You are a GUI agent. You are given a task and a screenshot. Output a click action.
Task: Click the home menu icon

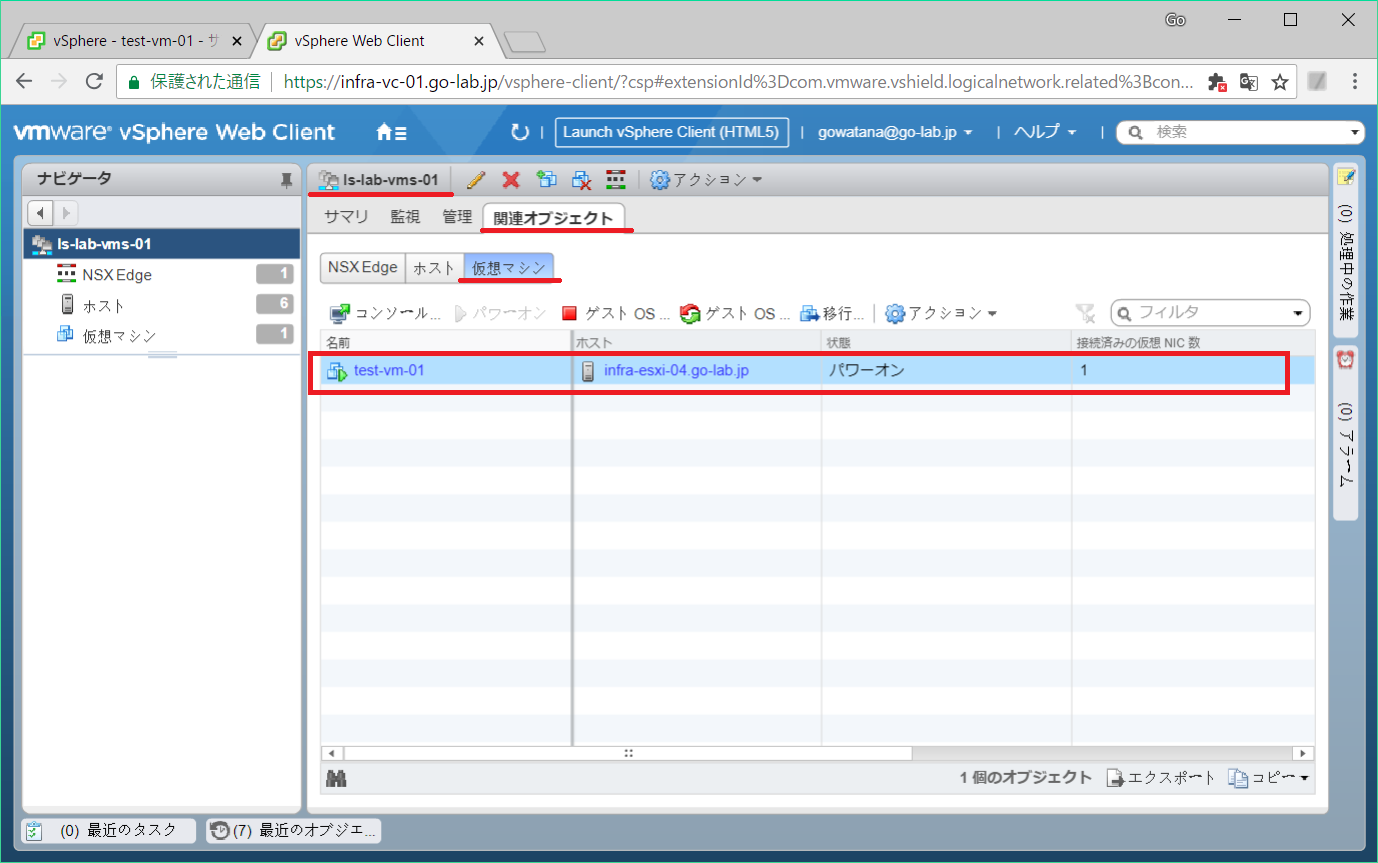(x=391, y=132)
